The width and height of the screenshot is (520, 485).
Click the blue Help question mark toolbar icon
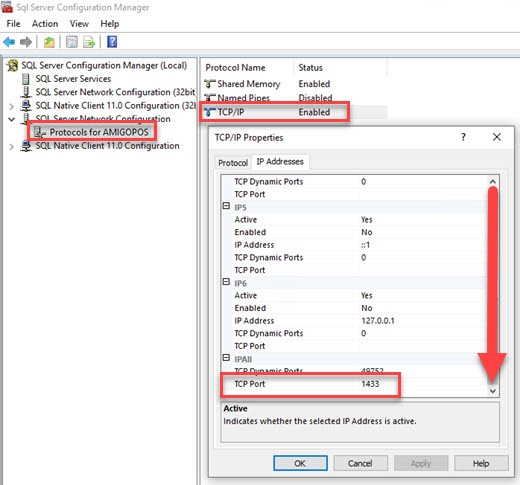112,42
